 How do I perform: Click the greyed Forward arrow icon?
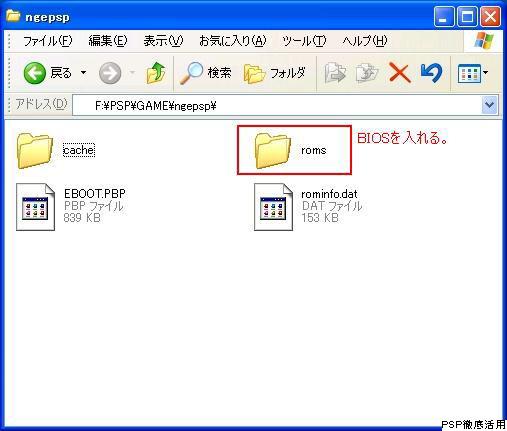click(x=110, y=73)
